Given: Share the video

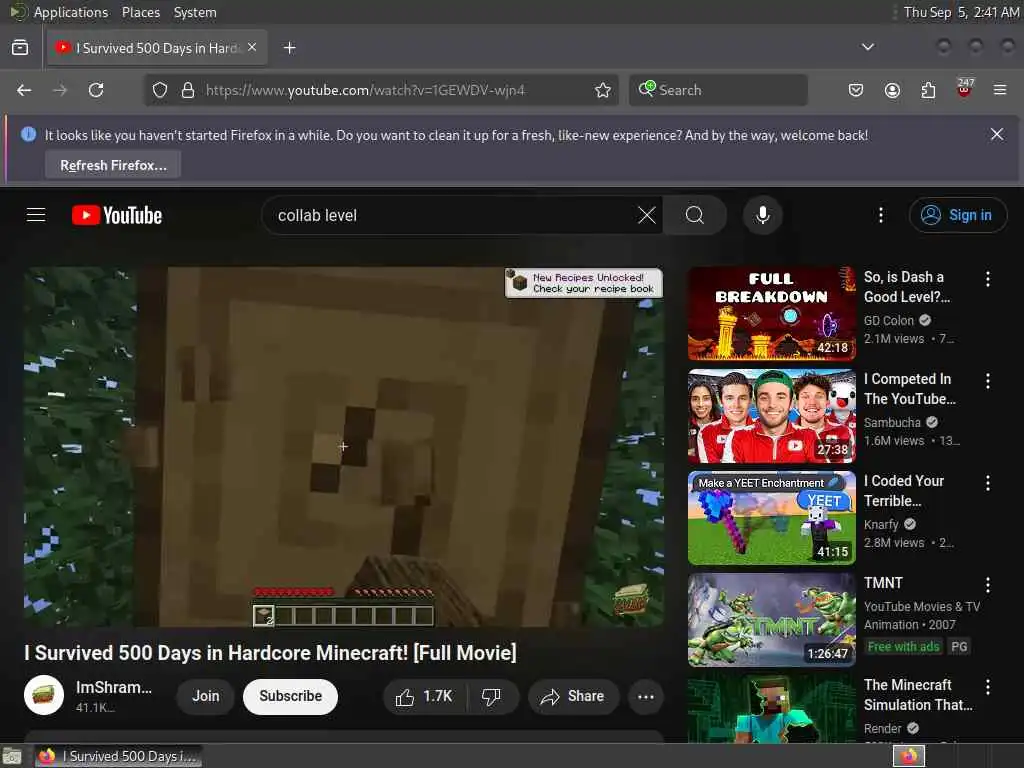Looking at the screenshot, I should click(572, 696).
